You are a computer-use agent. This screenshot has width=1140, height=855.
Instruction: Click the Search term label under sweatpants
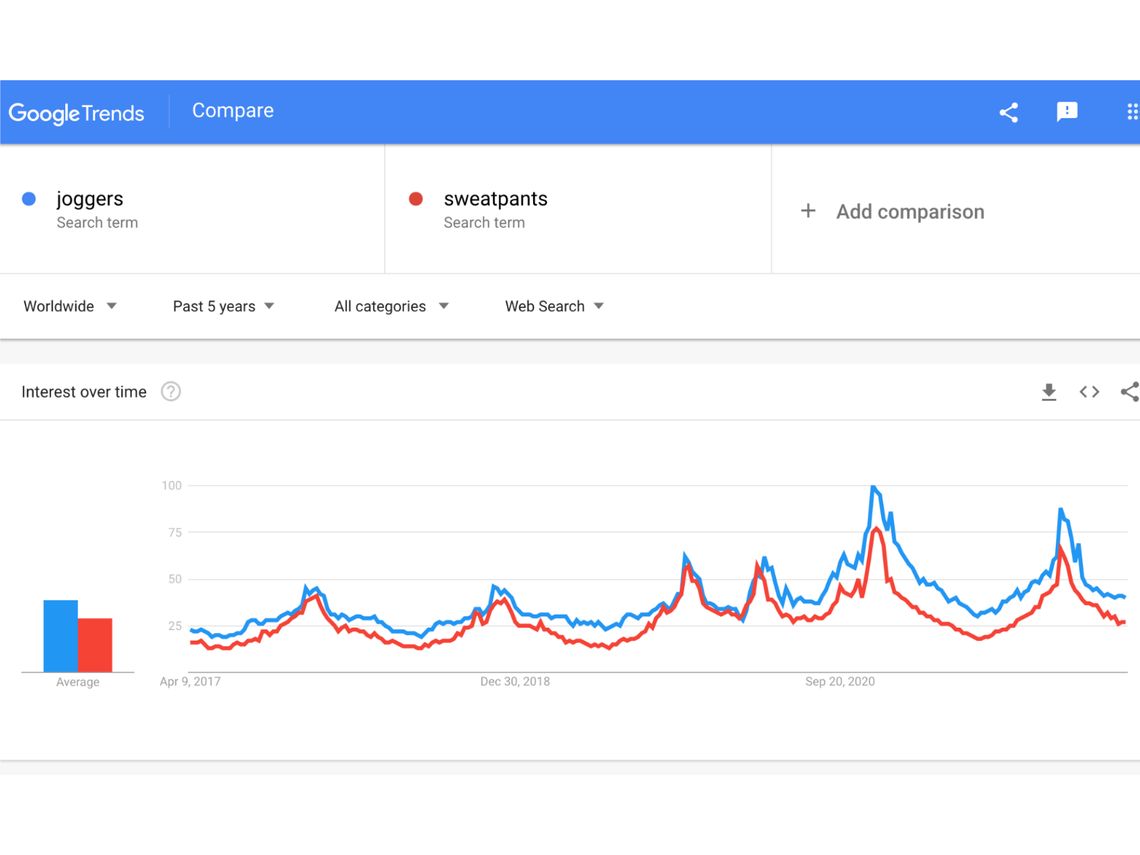pyautogui.click(x=484, y=222)
